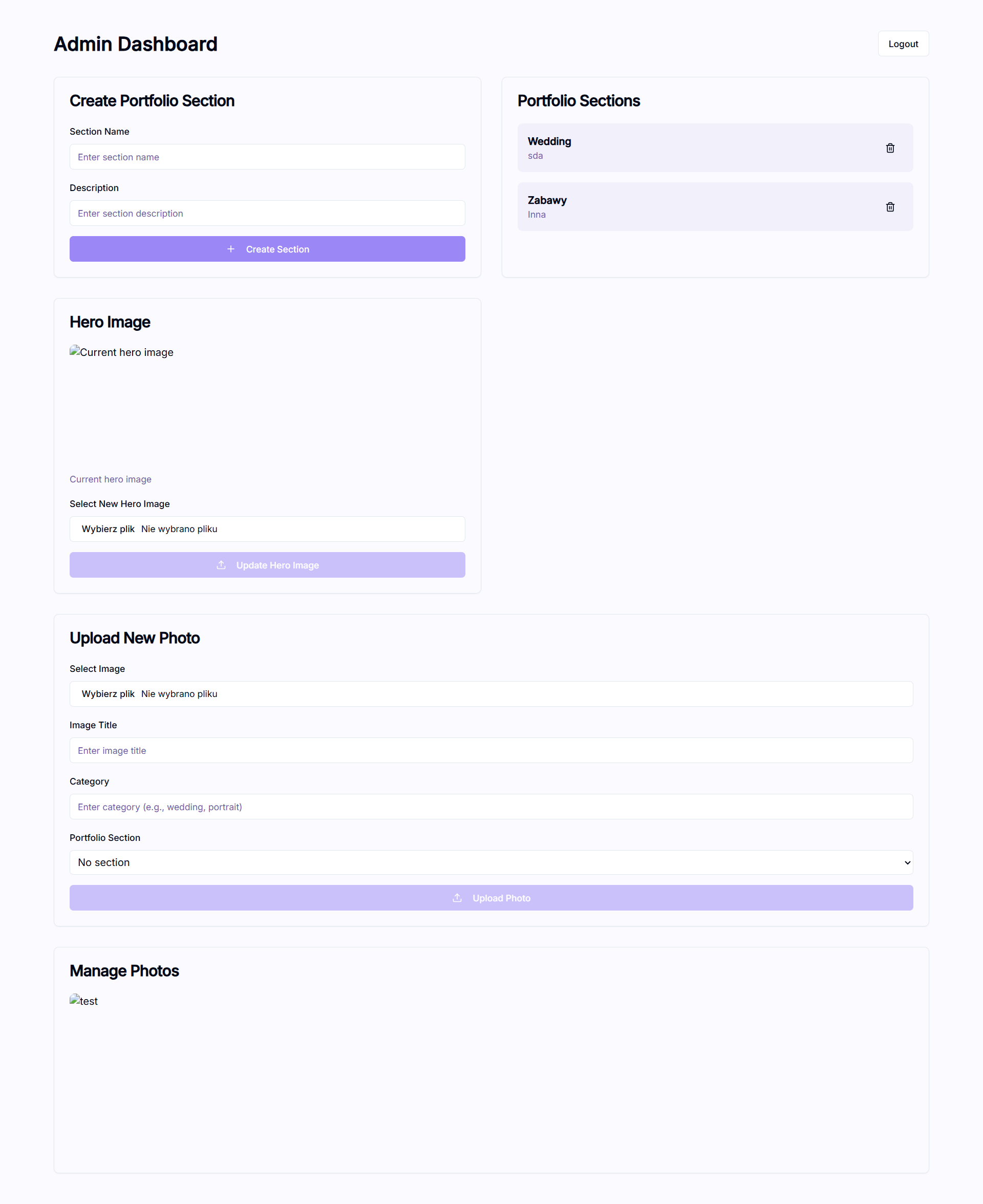Image resolution: width=983 pixels, height=1204 pixels.
Task: Click the upload icon on Upload Photo
Action: (x=458, y=898)
